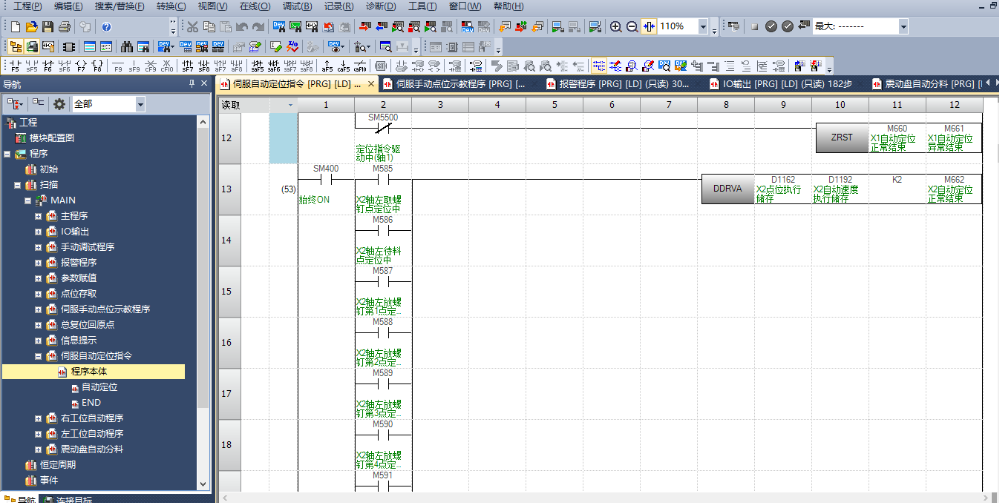Click the Print icon

click(64, 27)
